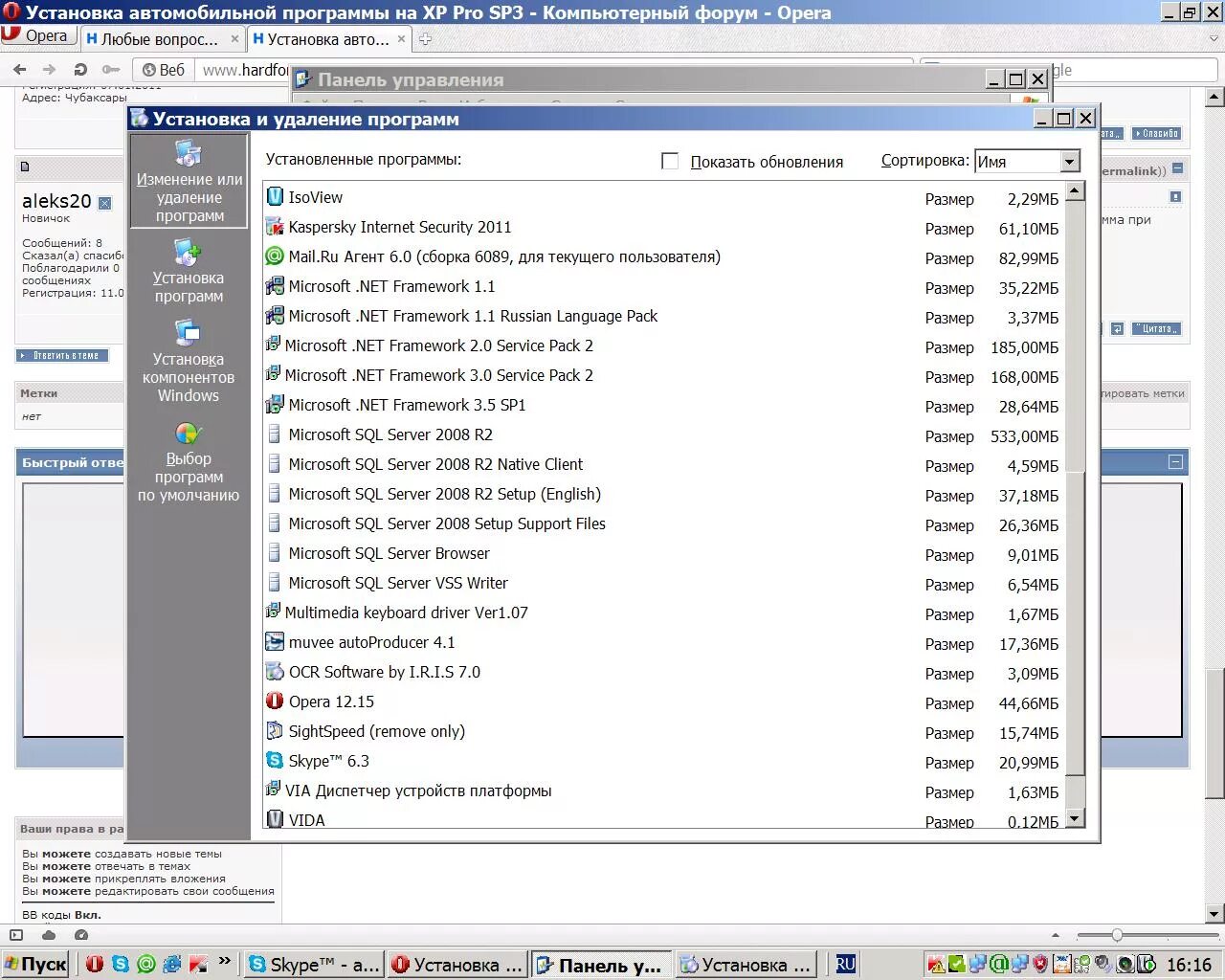Open the aleks20 user profile link
Viewport: 1225px width, 980px height.
click(x=56, y=201)
